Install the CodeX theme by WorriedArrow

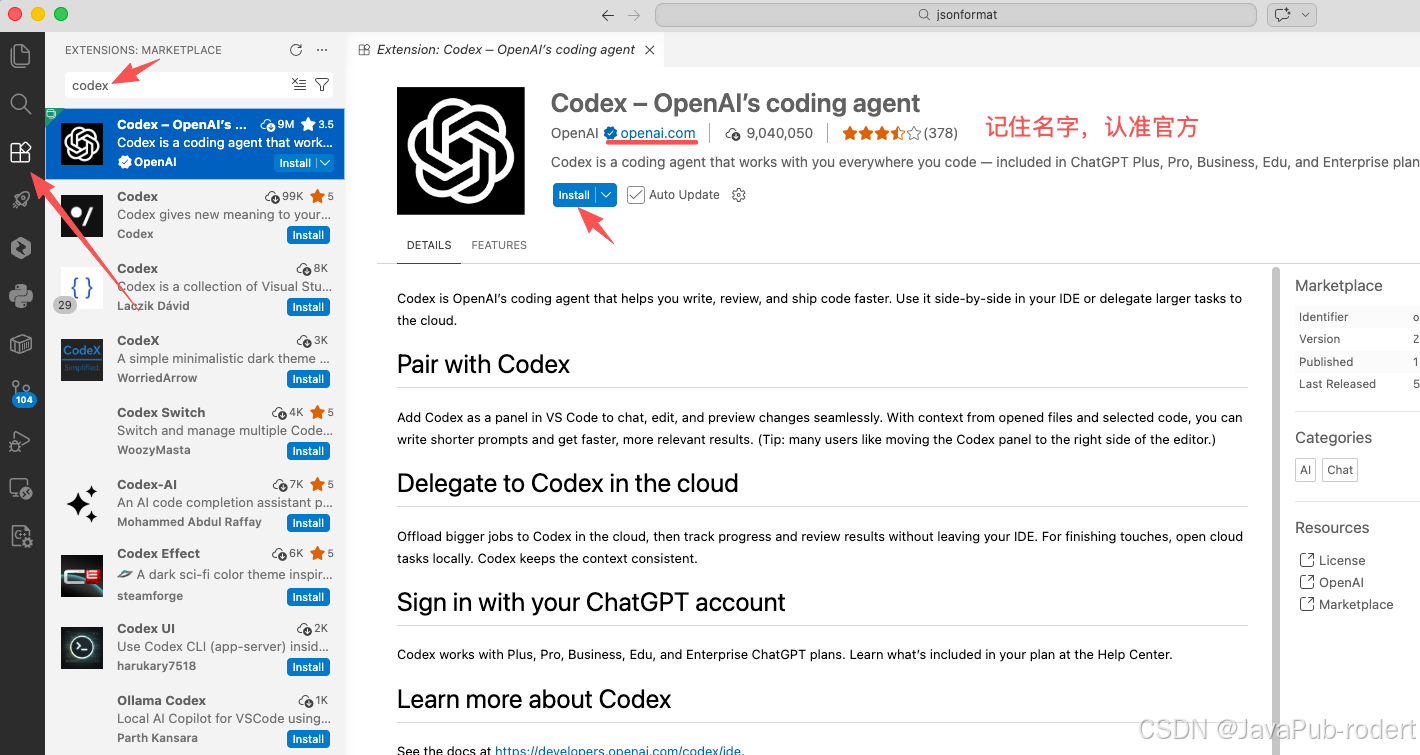click(x=308, y=379)
